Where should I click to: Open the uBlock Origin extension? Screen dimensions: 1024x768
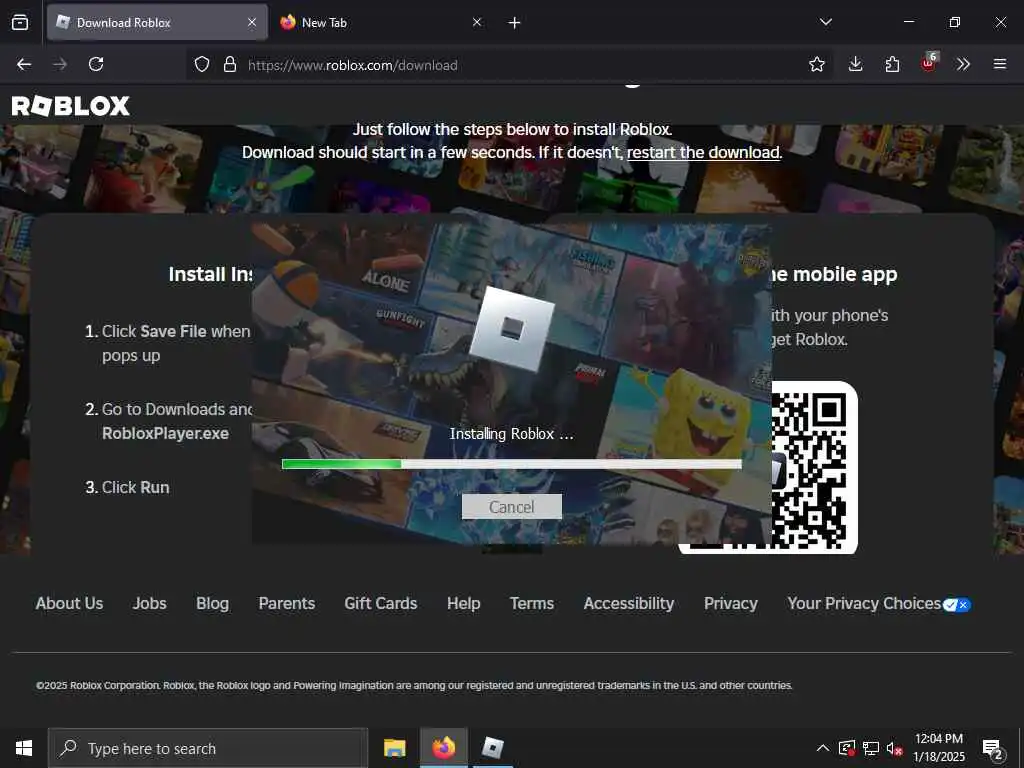pyautogui.click(x=929, y=63)
